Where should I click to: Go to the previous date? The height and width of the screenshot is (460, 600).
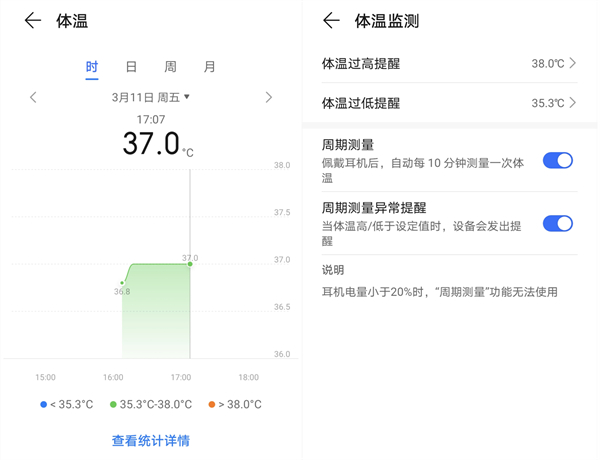[33, 97]
